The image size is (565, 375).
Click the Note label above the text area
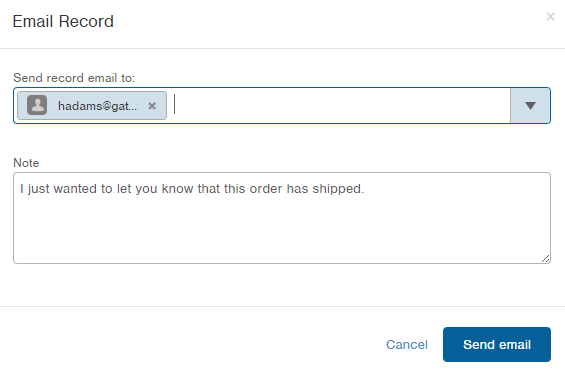pos(26,163)
